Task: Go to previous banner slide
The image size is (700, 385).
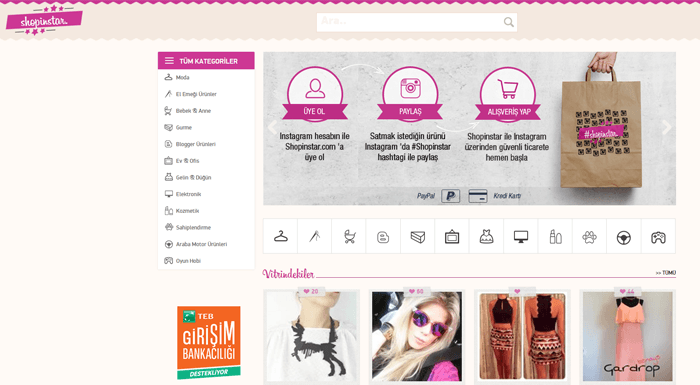Action: tap(272, 127)
